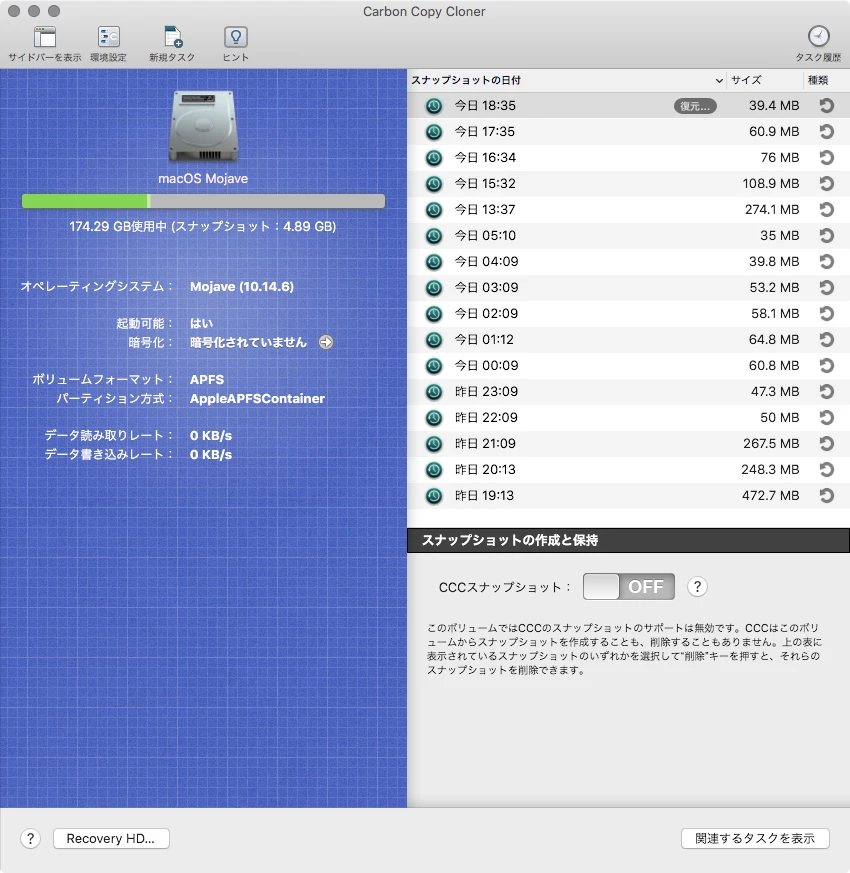Click the 267.5 MB size value
Viewport: 850px width, 873px height.
point(771,444)
